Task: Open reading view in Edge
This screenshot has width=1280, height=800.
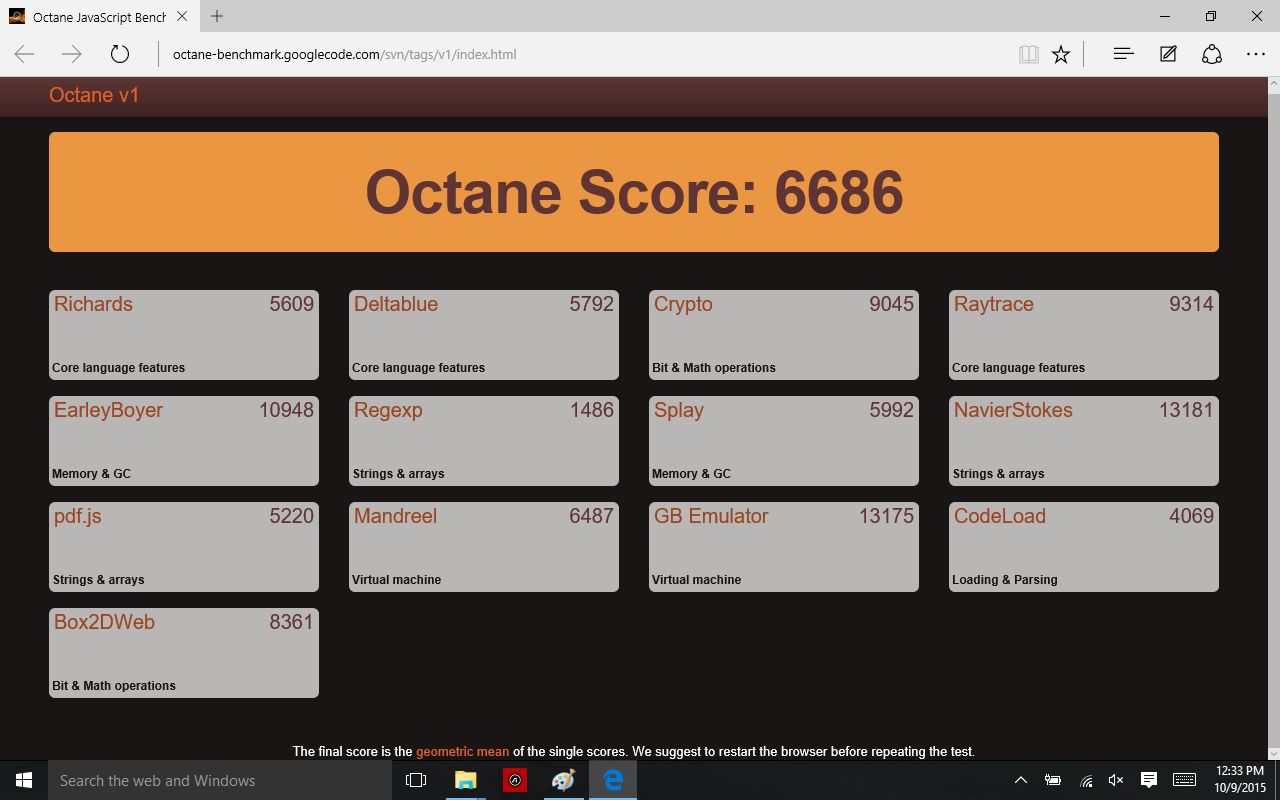Action: pos(1028,54)
